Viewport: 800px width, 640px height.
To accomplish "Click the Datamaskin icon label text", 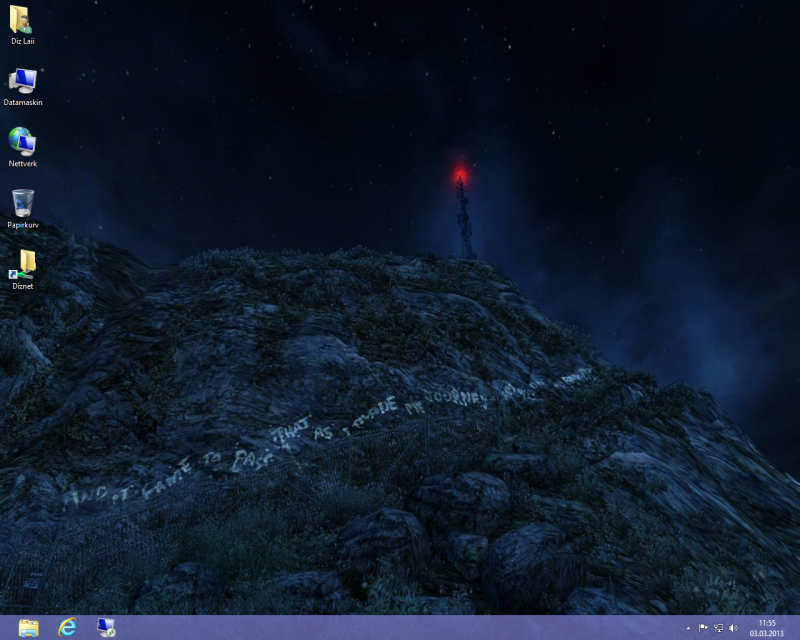I will point(23,103).
